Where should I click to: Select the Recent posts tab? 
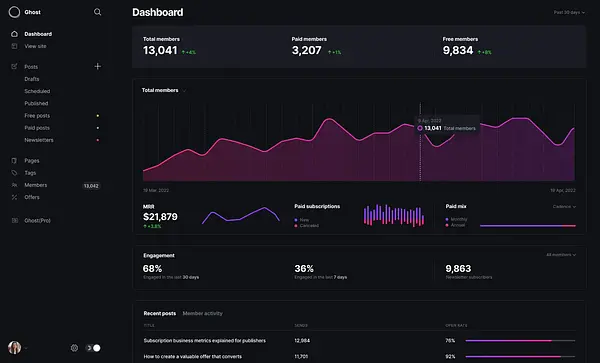click(160, 313)
